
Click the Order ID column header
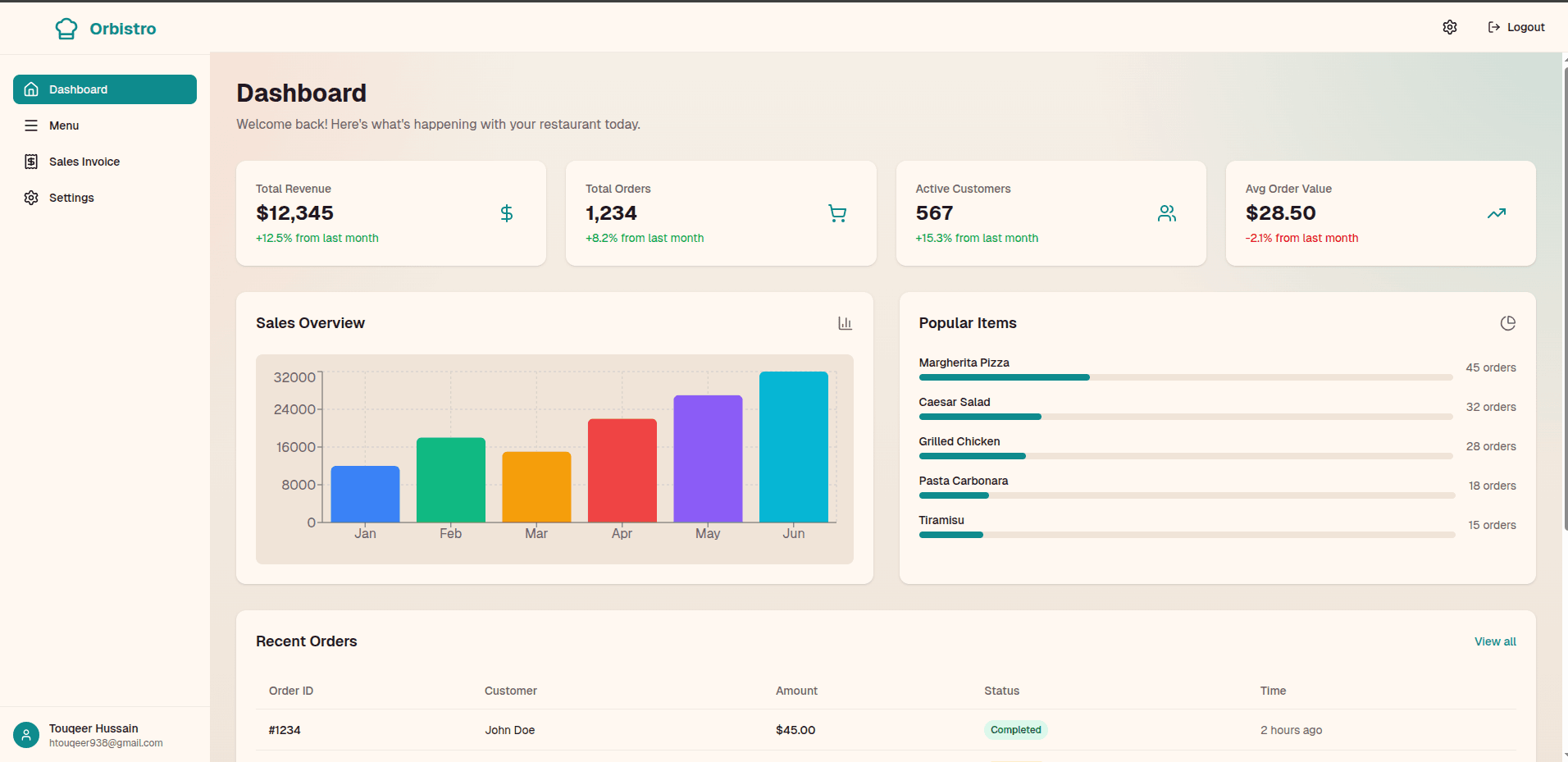click(x=291, y=691)
